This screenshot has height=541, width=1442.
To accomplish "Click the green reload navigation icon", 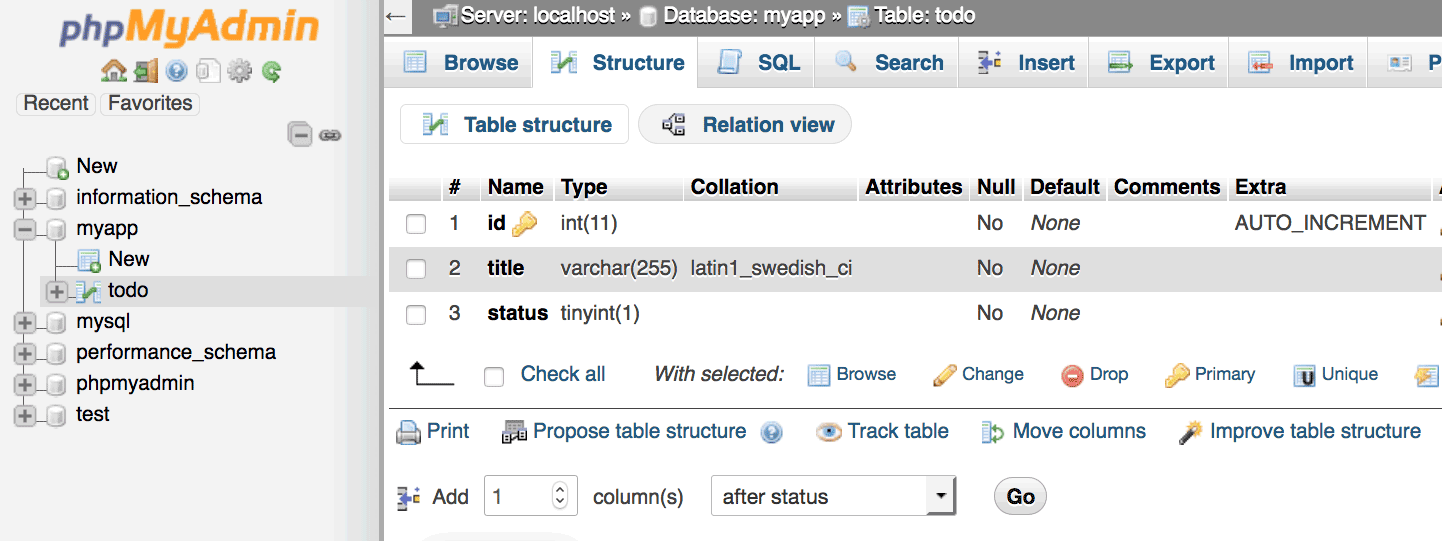I will point(271,72).
